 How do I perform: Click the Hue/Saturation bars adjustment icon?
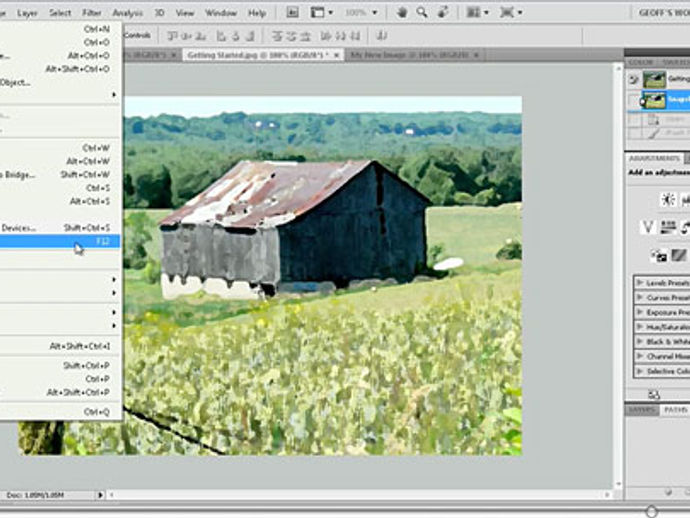tap(668, 228)
